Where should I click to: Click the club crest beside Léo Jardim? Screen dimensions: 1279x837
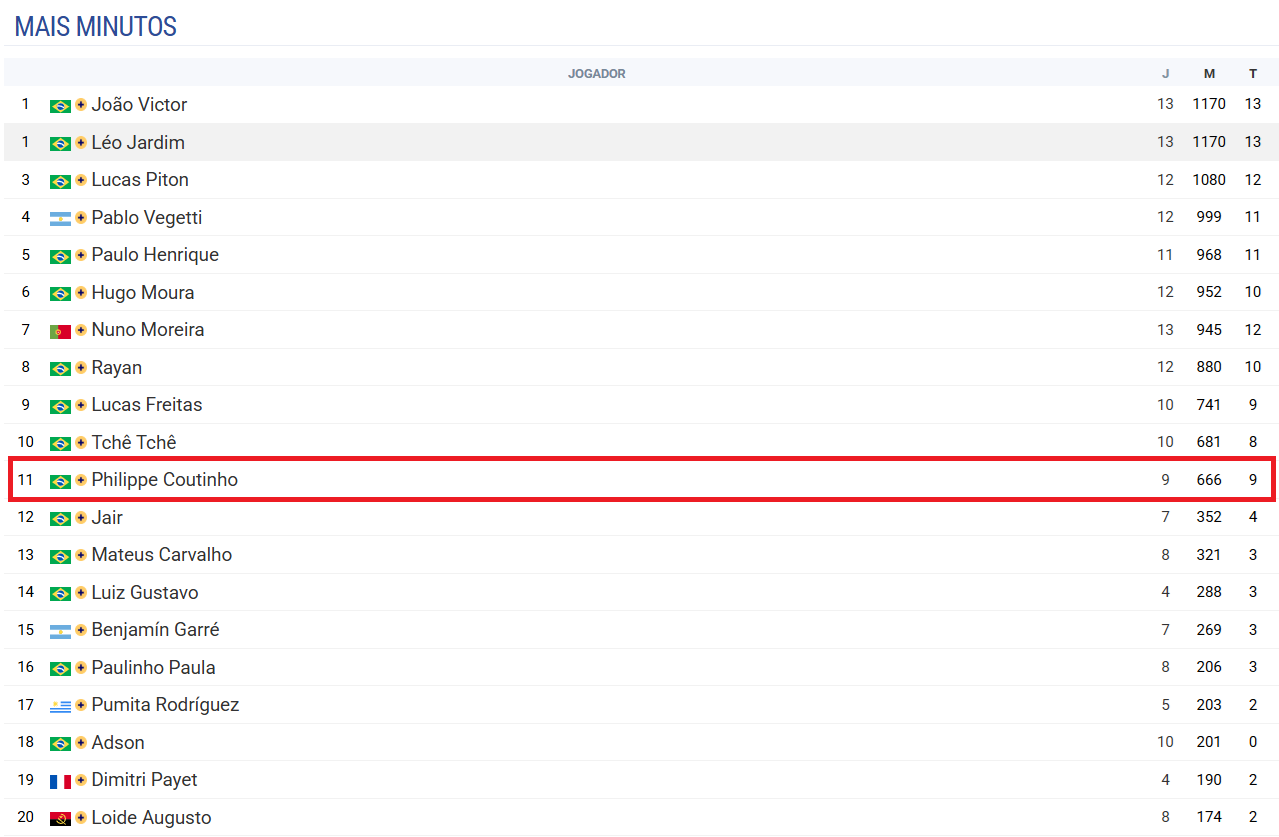click(81, 143)
